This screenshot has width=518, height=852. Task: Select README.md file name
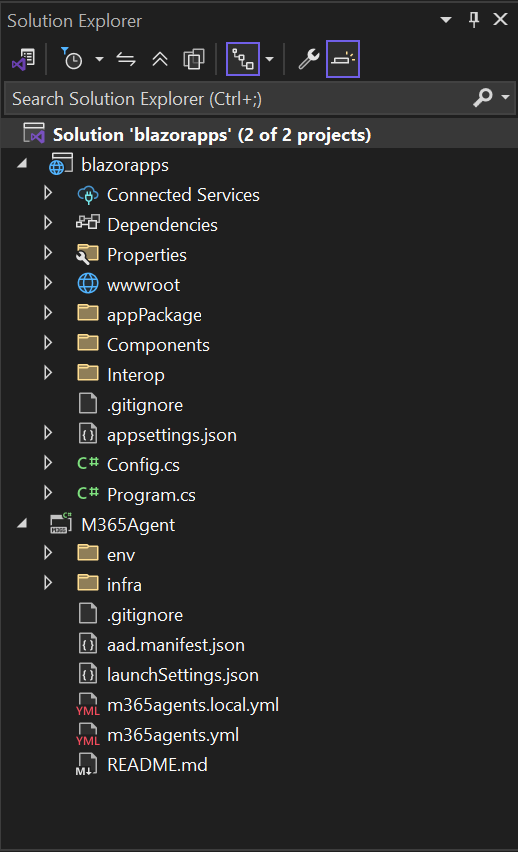157,765
